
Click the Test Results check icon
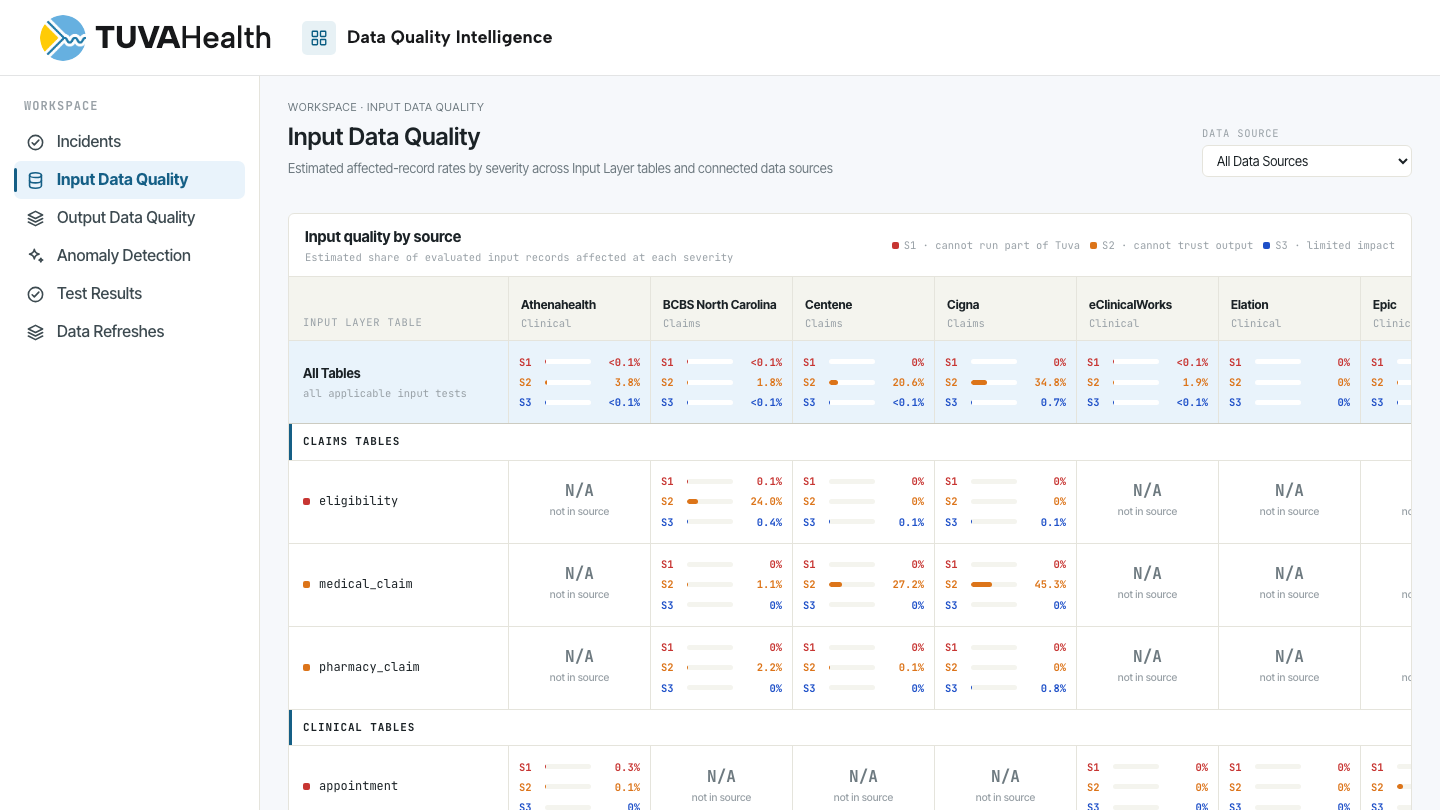(35, 294)
